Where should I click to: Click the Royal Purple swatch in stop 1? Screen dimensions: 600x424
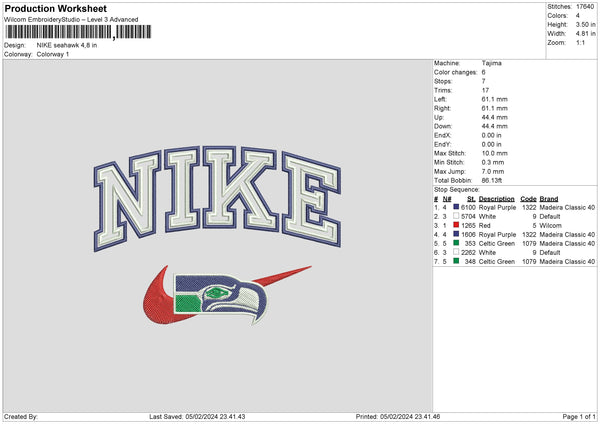coord(456,207)
